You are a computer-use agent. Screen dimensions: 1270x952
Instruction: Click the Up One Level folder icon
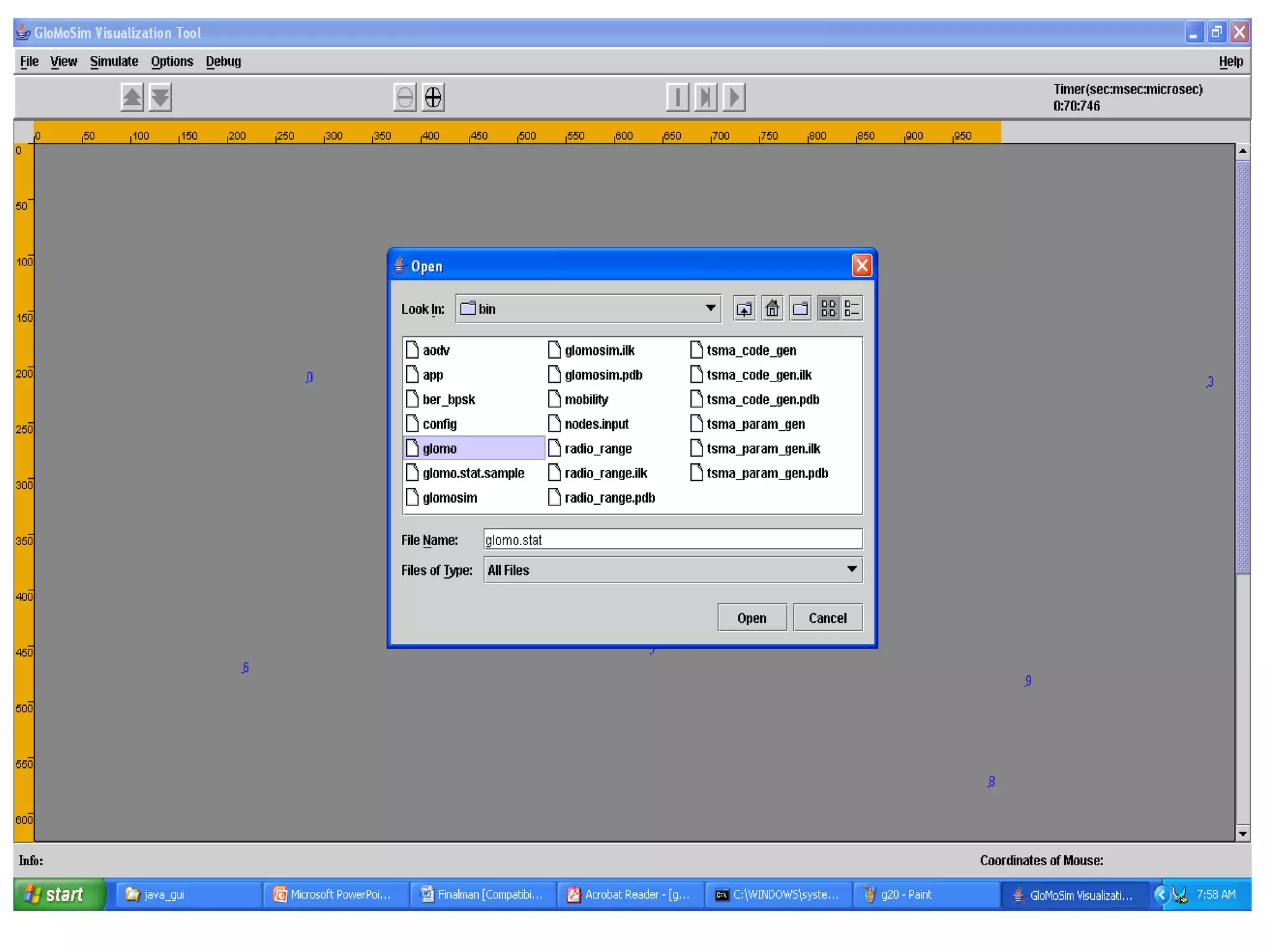(x=744, y=308)
